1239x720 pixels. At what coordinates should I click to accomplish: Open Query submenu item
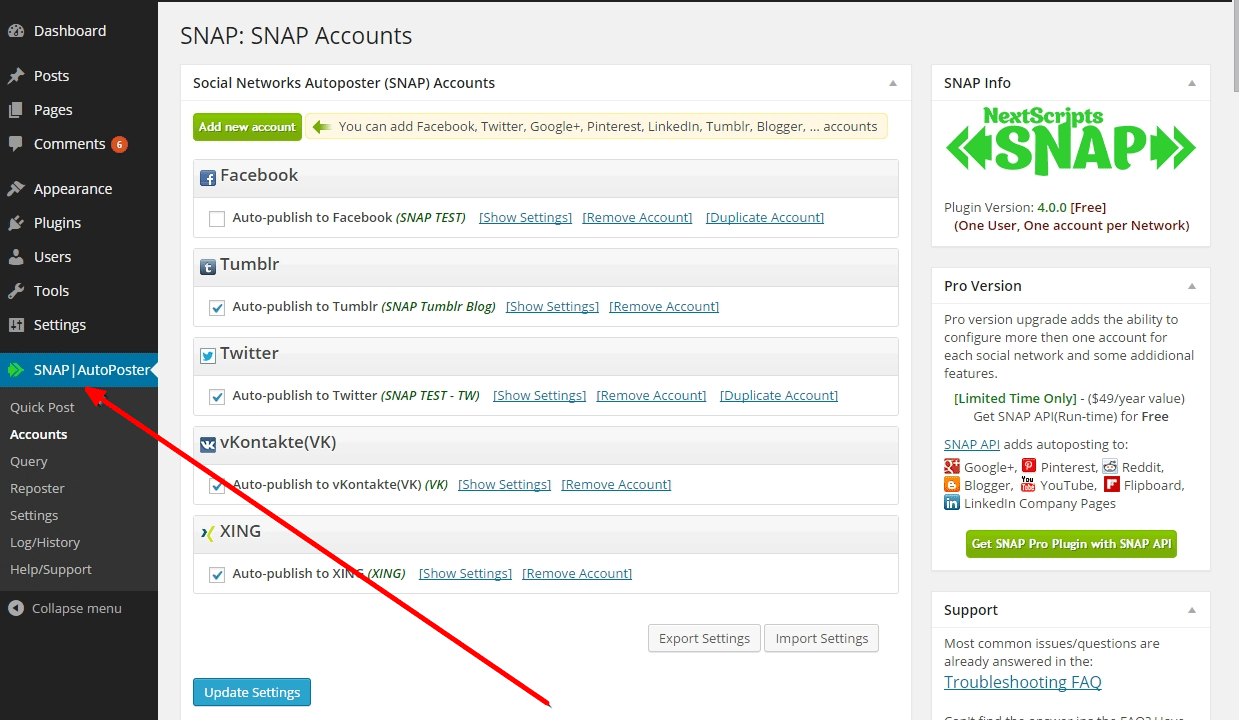[x=29, y=461]
